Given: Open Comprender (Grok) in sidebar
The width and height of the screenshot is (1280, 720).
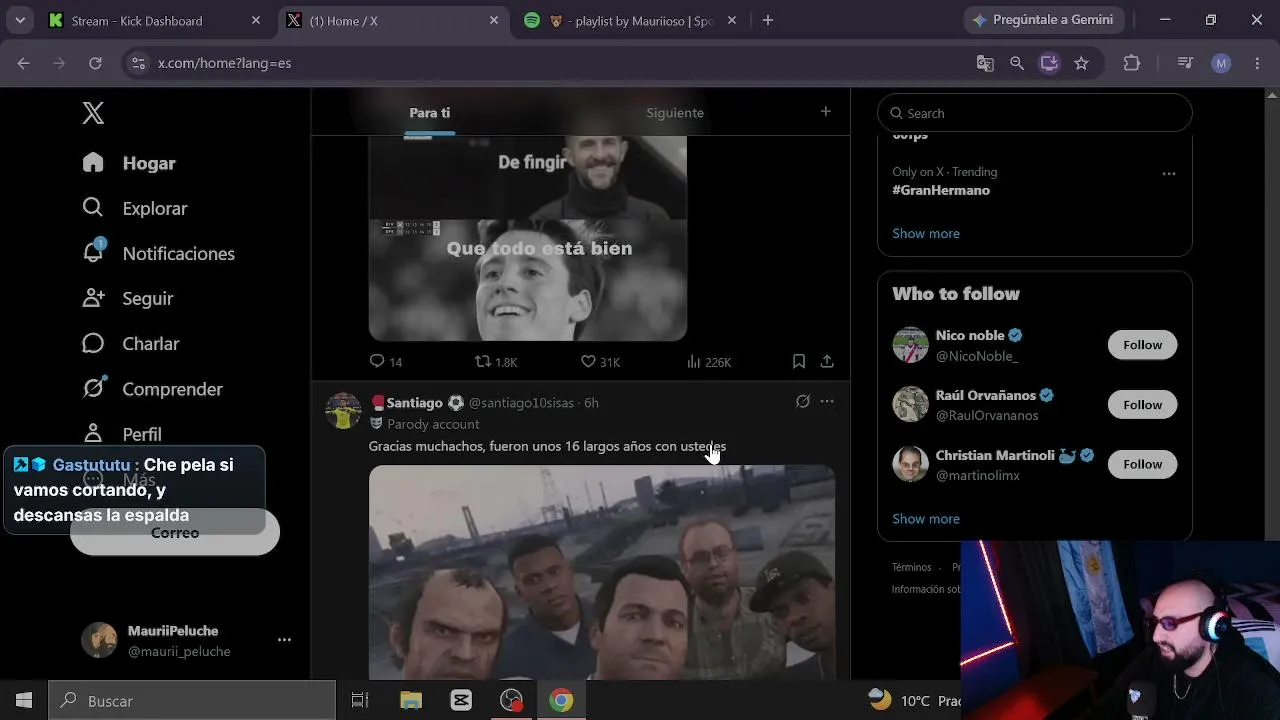Looking at the screenshot, I should point(153,388).
